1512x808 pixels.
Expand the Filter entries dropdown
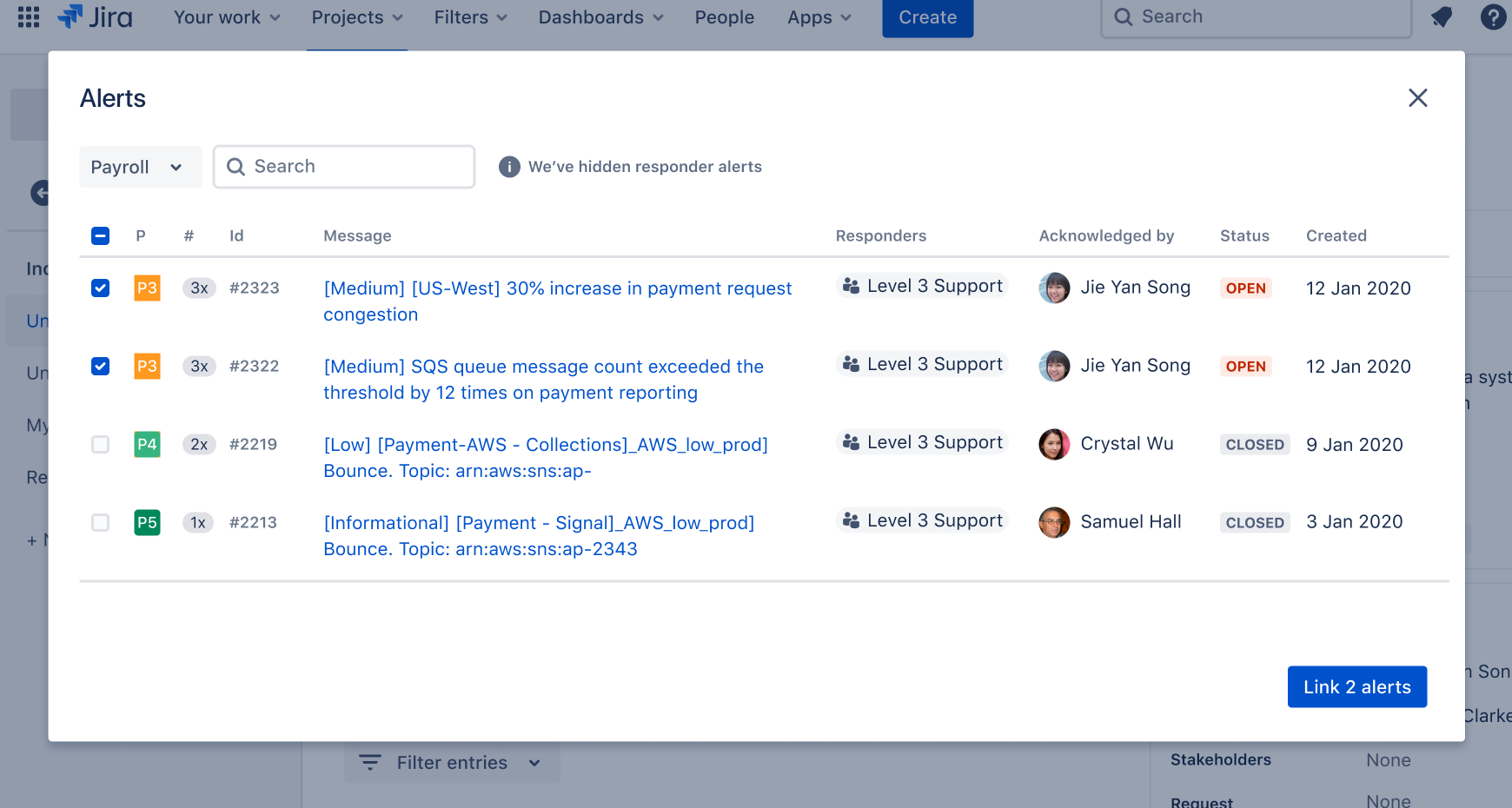pos(451,762)
